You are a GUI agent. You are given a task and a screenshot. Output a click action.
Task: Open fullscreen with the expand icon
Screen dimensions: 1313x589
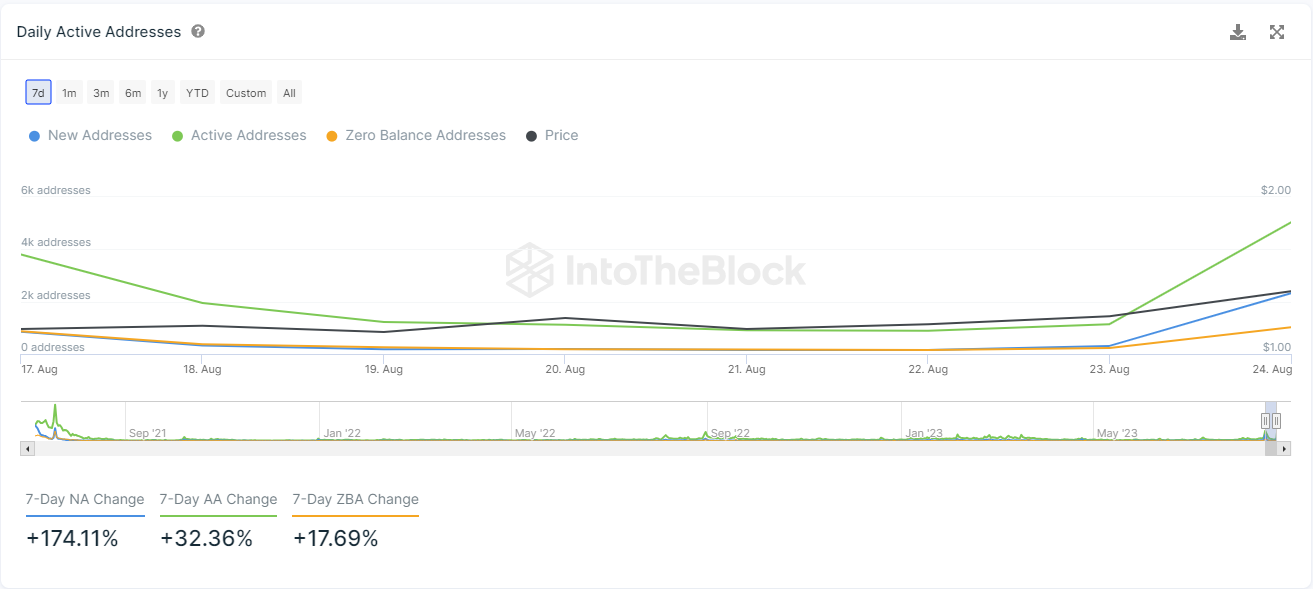[x=1277, y=32]
